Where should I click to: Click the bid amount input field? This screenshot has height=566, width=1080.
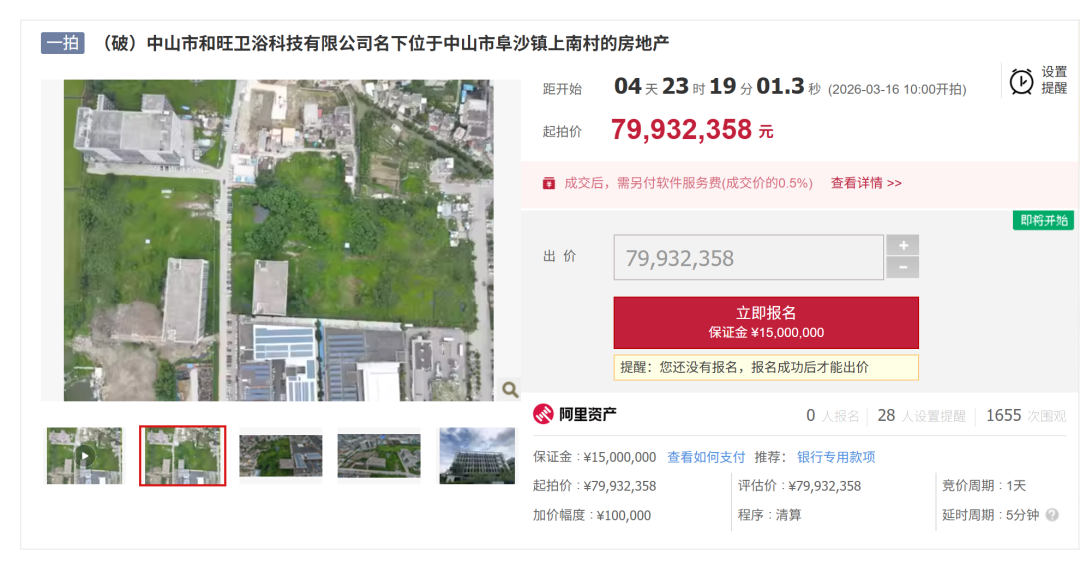tap(748, 258)
